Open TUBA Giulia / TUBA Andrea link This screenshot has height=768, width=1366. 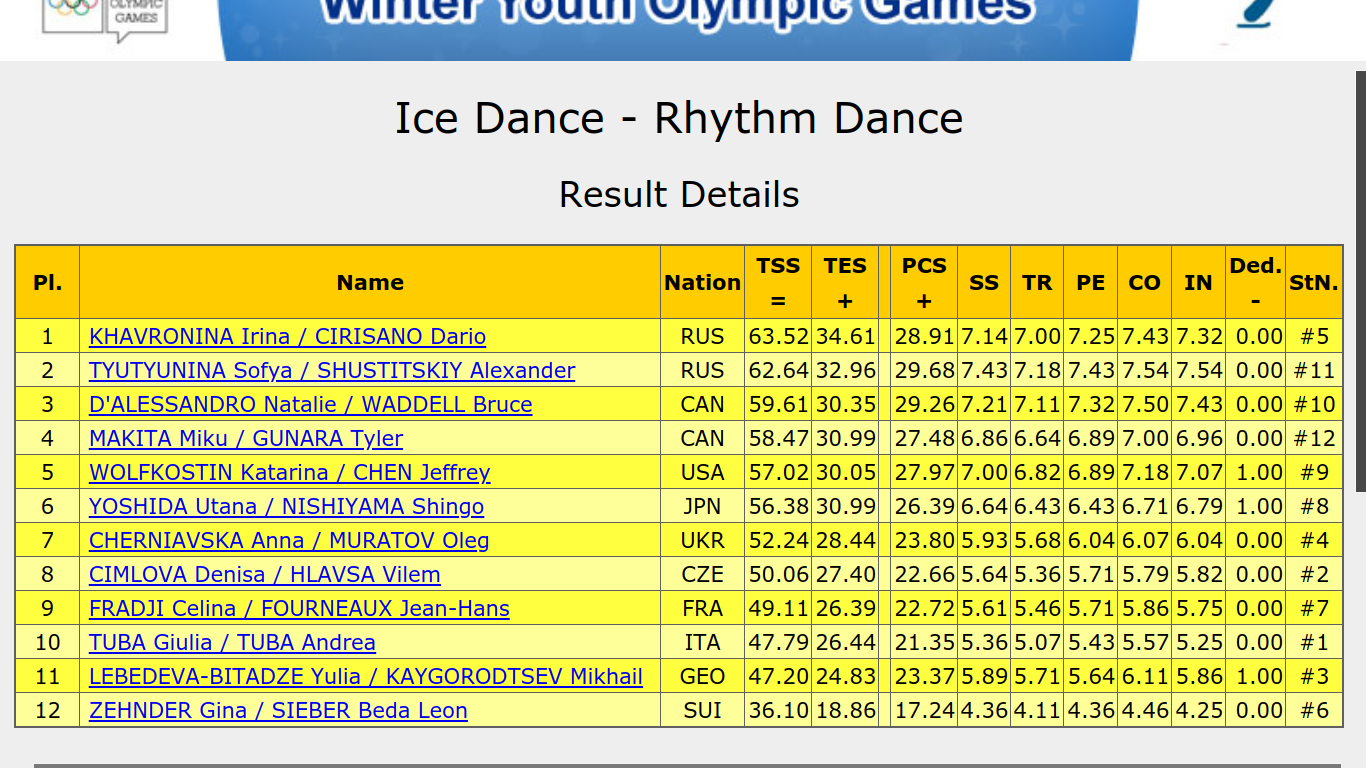click(232, 642)
